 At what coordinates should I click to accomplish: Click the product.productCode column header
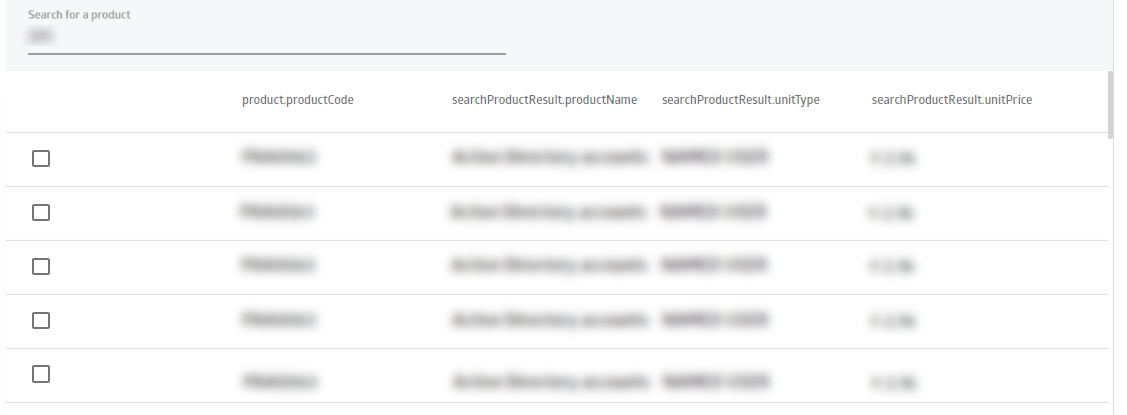pos(298,100)
